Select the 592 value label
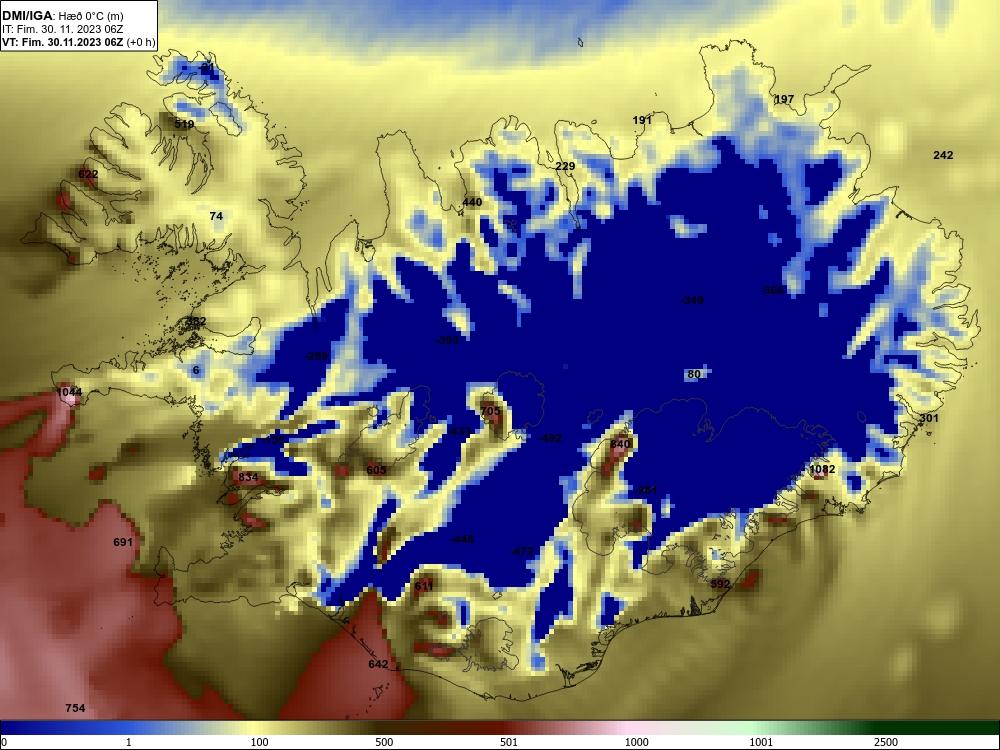The image size is (1000, 750). tap(720, 584)
